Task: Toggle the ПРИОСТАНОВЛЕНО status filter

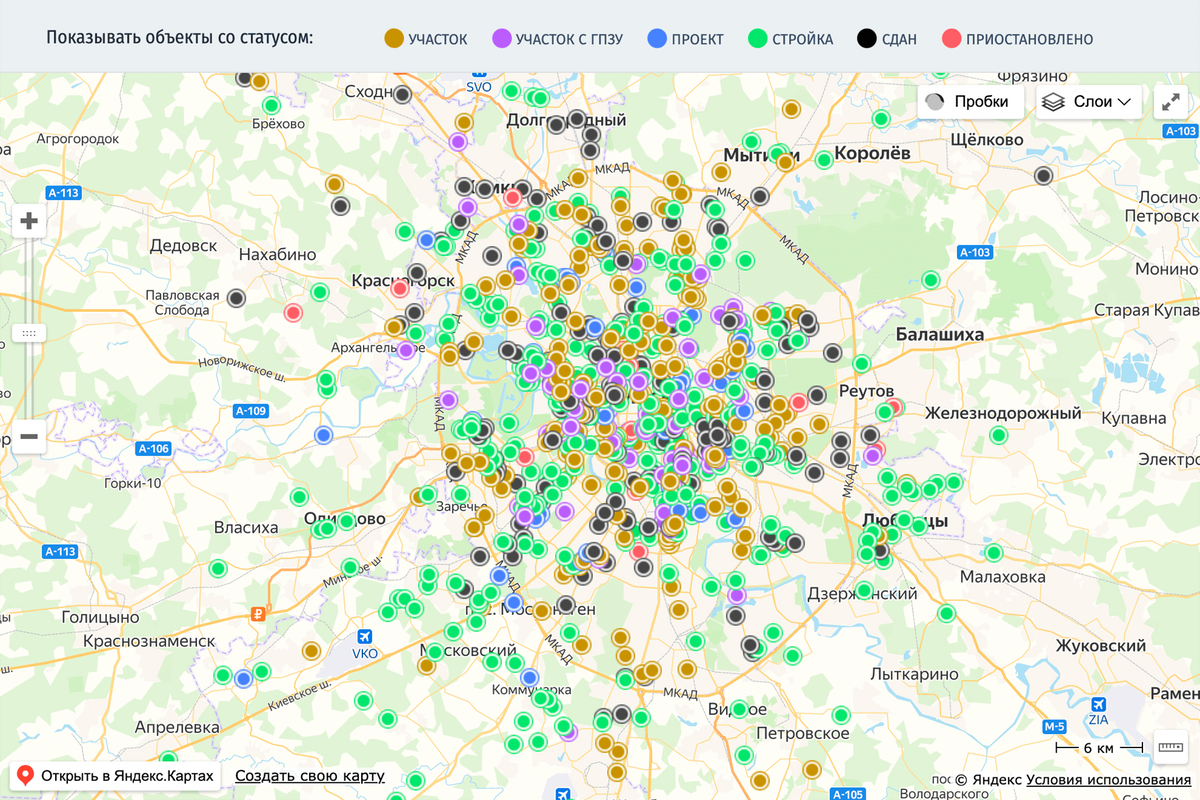Action: [1017, 39]
